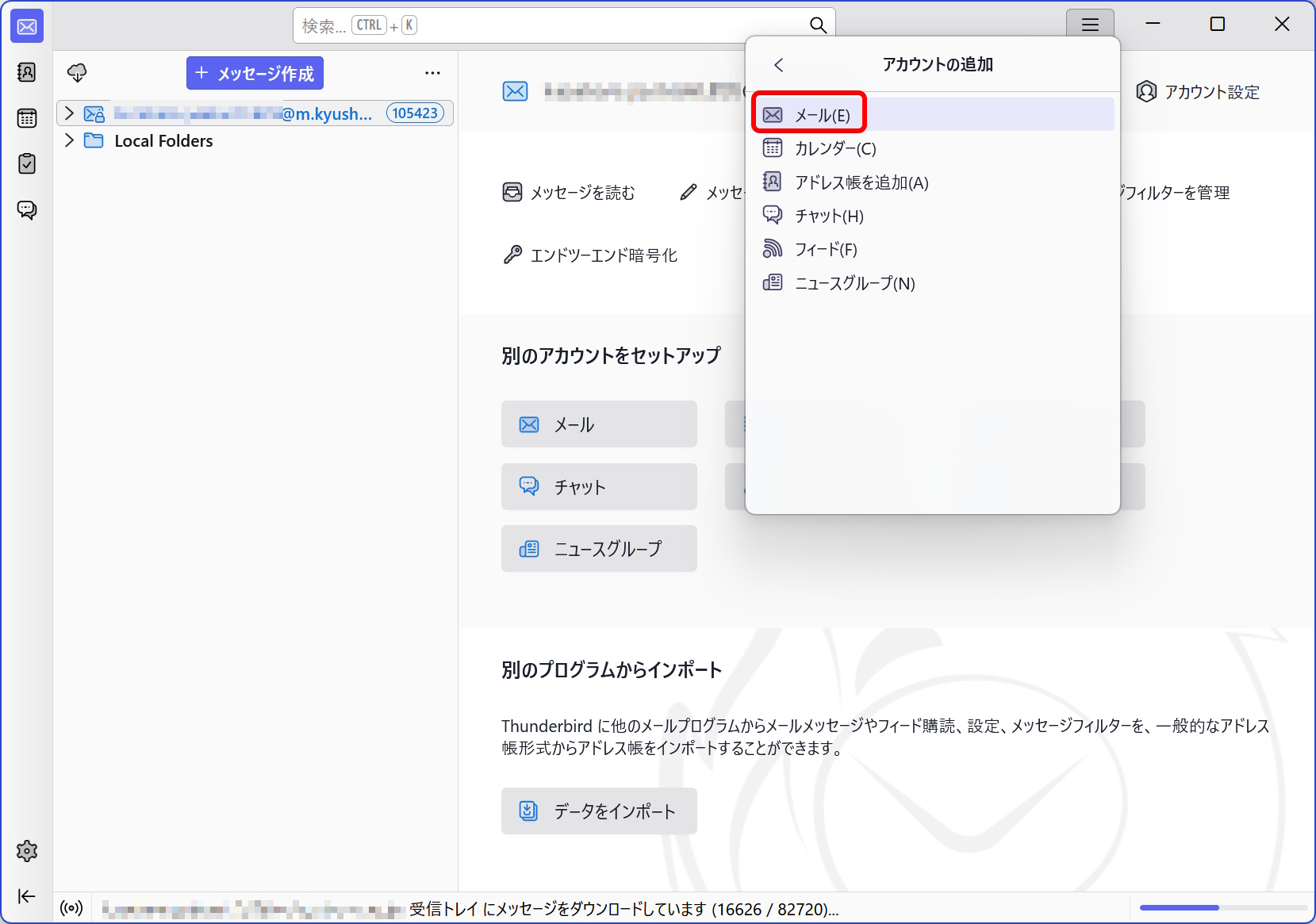Select フィード(F) menu entry
The height and width of the screenshot is (924, 1316).
click(933, 250)
